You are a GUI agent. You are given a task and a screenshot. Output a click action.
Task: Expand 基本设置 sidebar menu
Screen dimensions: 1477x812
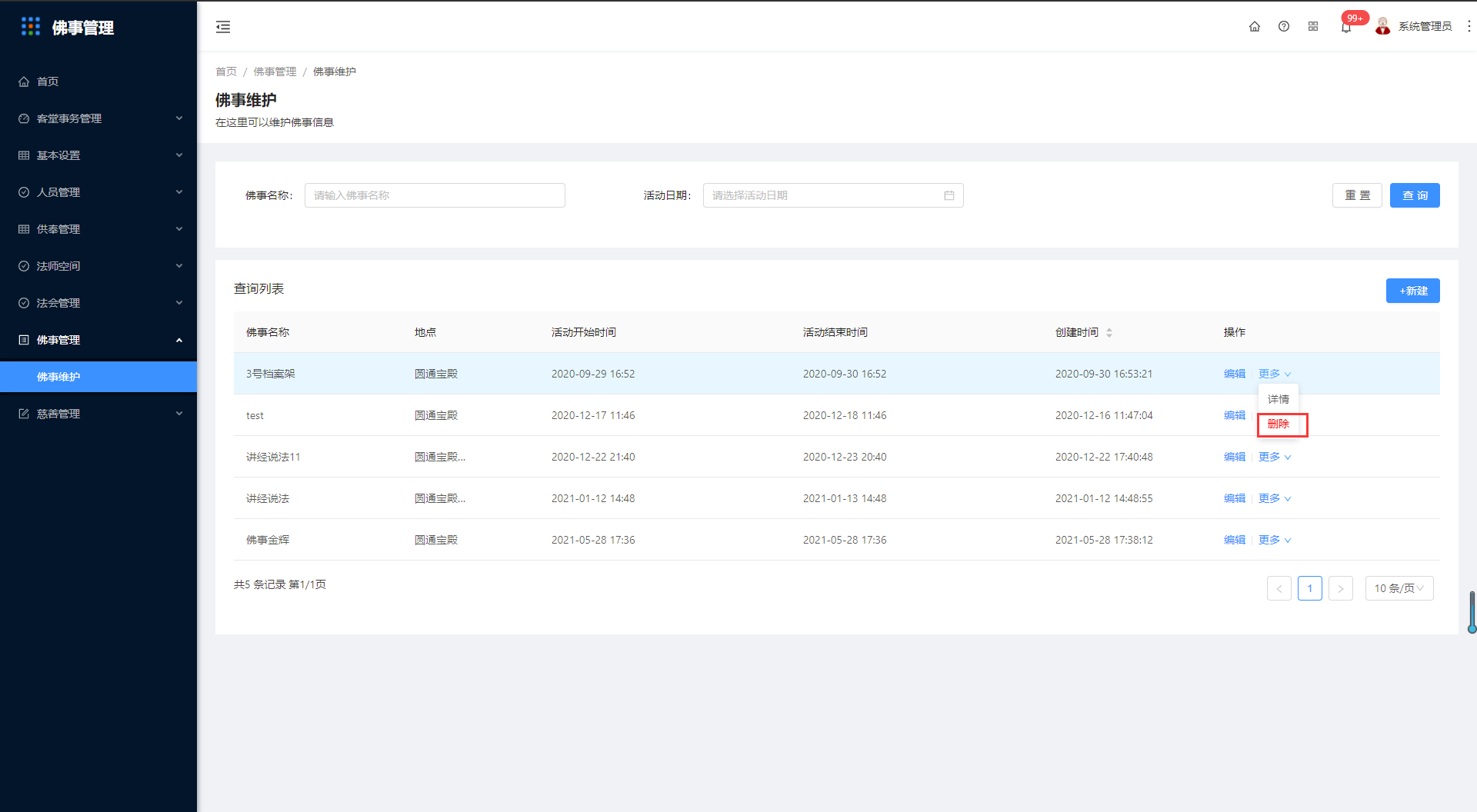[98, 155]
